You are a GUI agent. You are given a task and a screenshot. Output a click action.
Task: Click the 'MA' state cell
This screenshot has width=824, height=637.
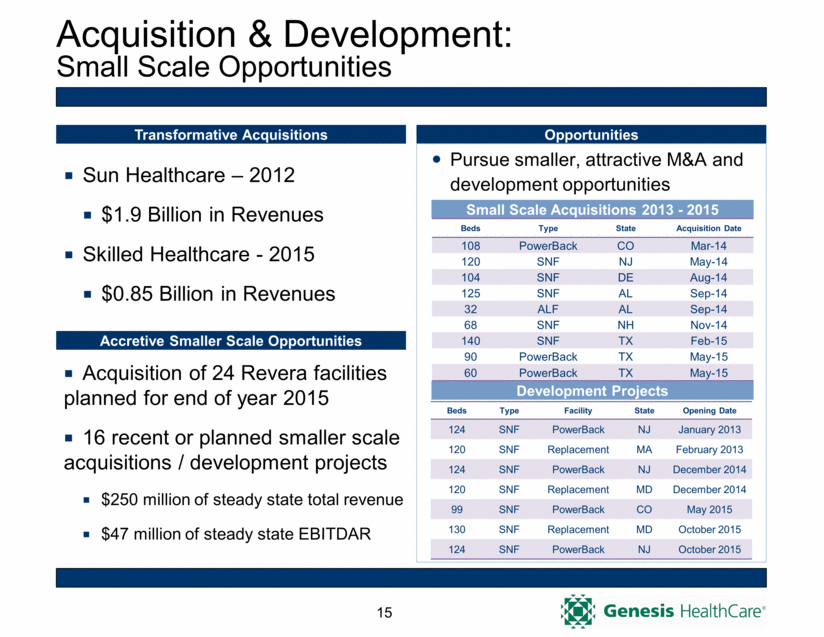pos(644,449)
